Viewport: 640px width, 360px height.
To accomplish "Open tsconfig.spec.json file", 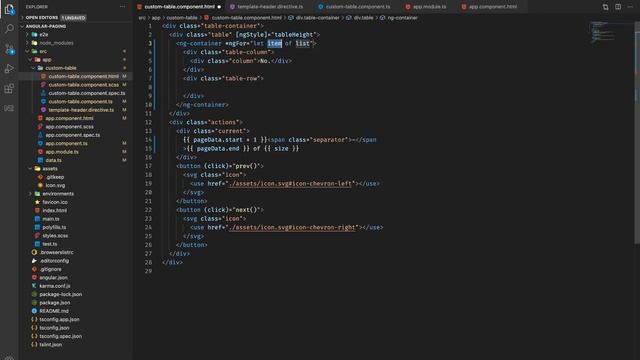I will [x=60, y=336].
